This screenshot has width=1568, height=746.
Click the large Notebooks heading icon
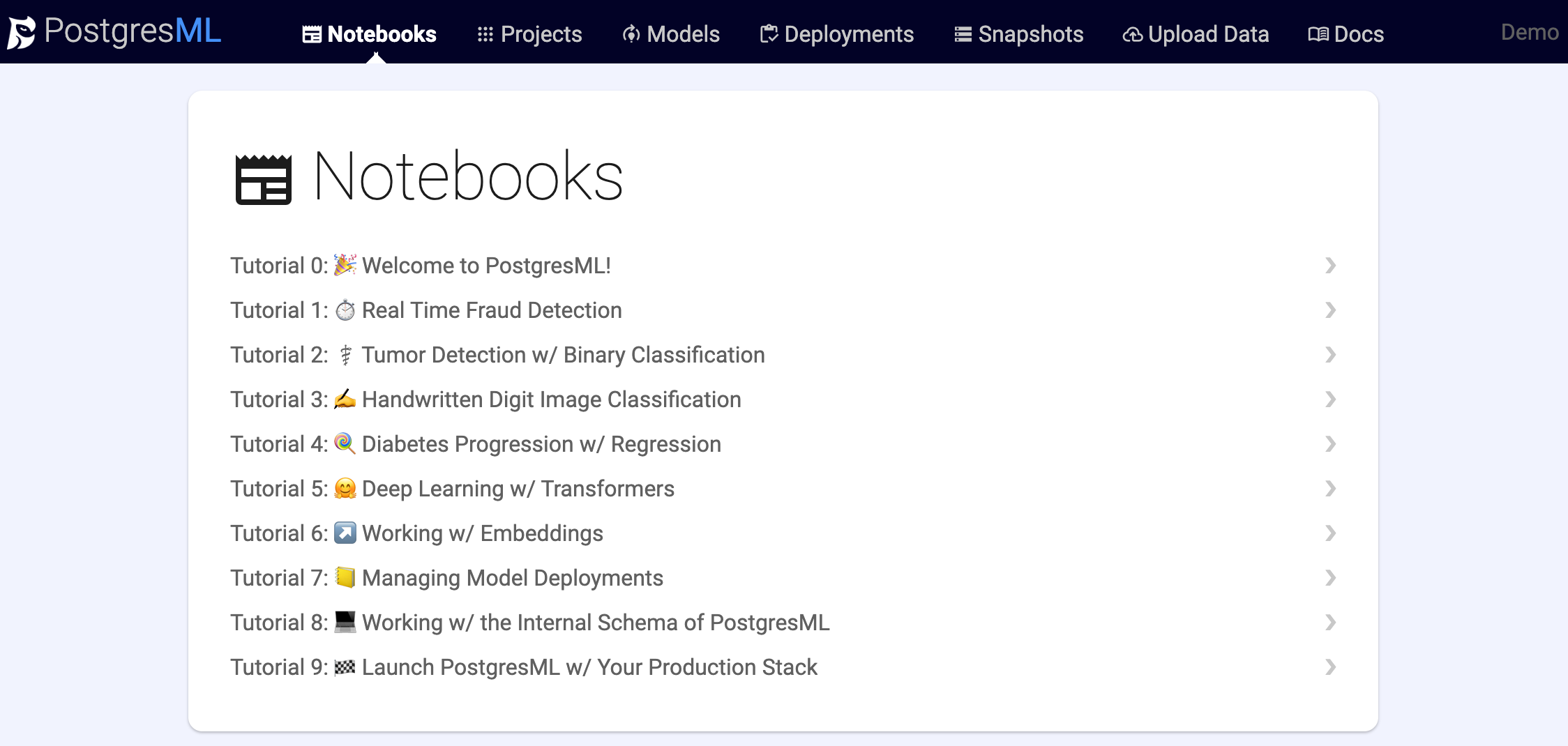(x=264, y=179)
